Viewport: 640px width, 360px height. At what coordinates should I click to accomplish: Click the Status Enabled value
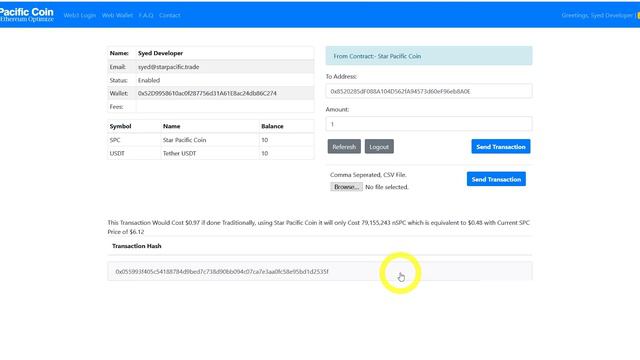[x=149, y=80]
